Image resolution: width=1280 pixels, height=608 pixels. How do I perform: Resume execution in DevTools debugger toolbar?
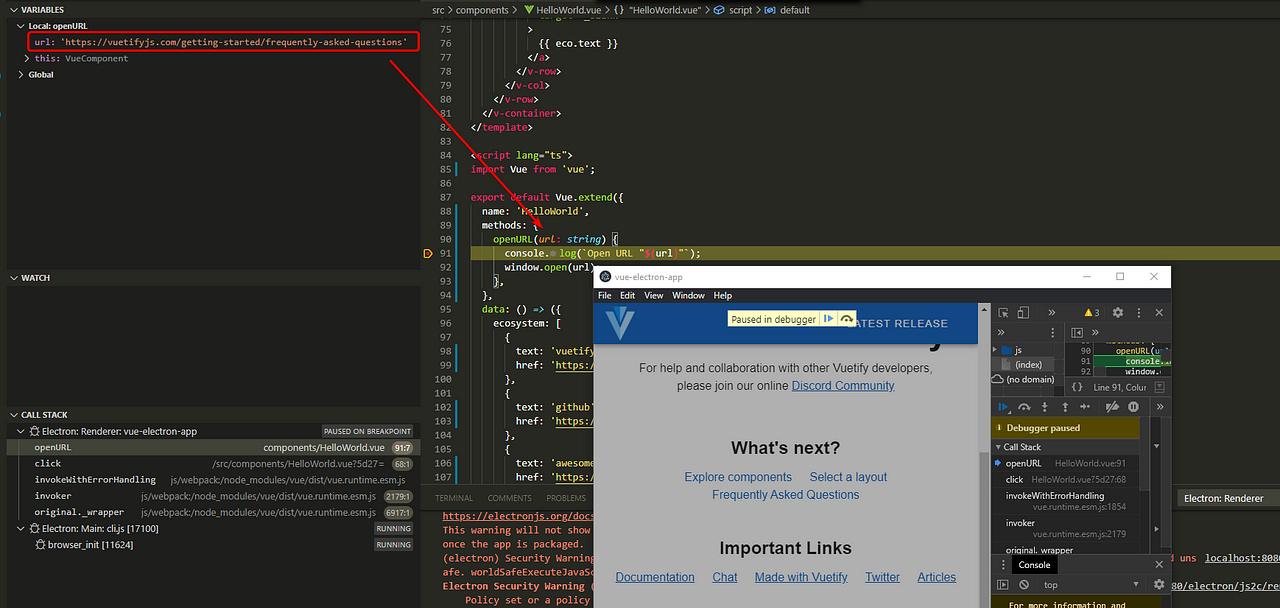(1005, 407)
